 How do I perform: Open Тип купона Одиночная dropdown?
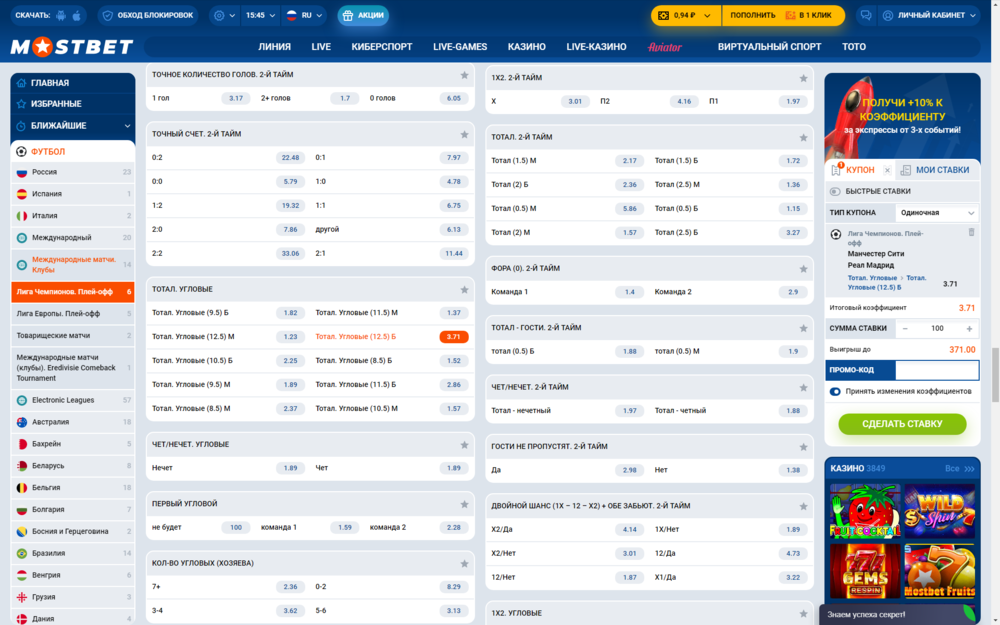coord(936,213)
